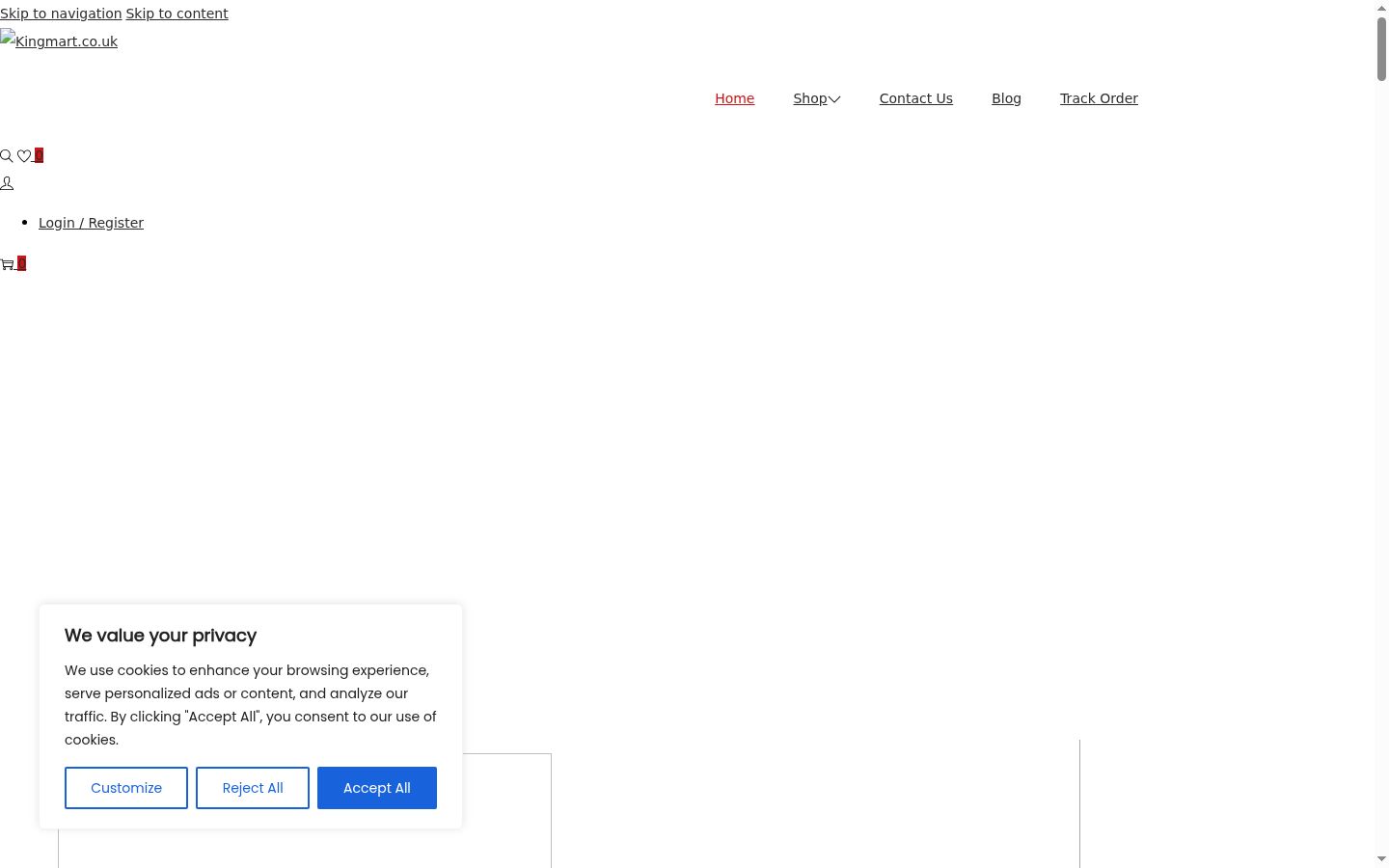Viewport: 1389px width, 868px height.
Task: Click Customize in the cookie banner
Action: 126,788
